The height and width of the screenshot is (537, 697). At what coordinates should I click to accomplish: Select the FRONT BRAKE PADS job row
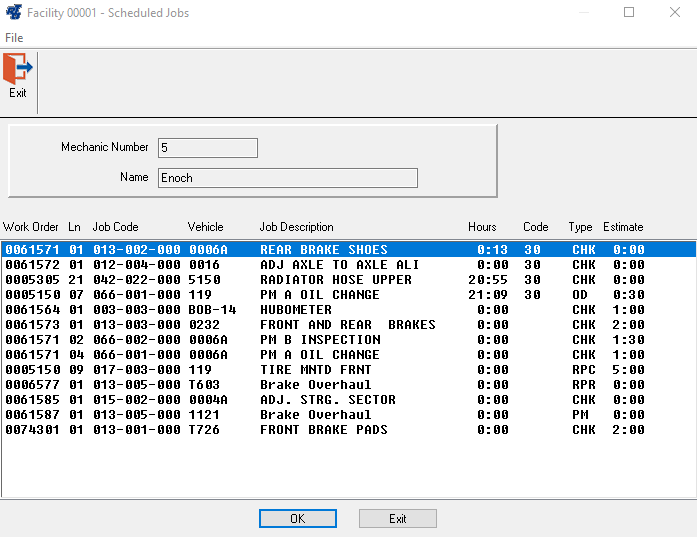[x=323, y=430]
